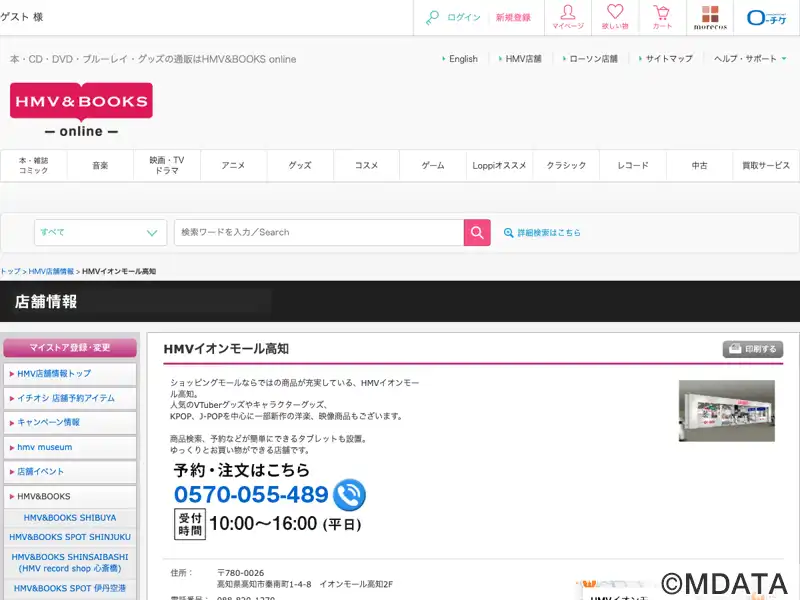Open the shopping cart icon
800x600 pixels.
(x=662, y=12)
